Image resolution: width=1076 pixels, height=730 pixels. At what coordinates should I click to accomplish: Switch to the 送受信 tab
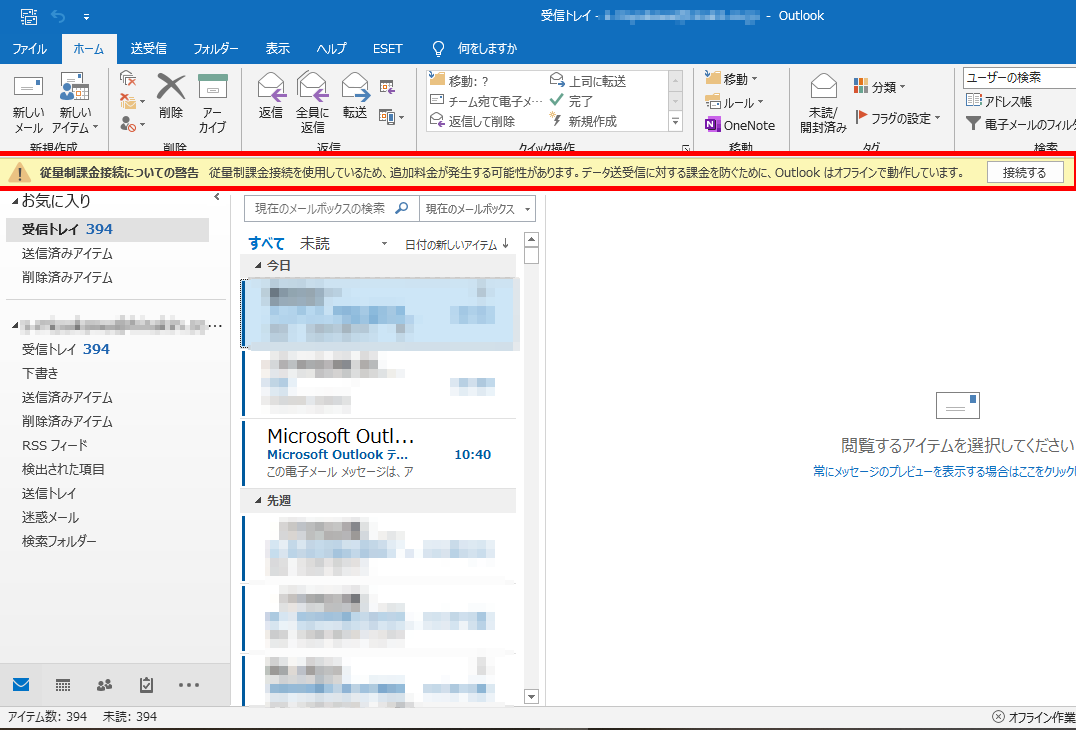coord(148,49)
